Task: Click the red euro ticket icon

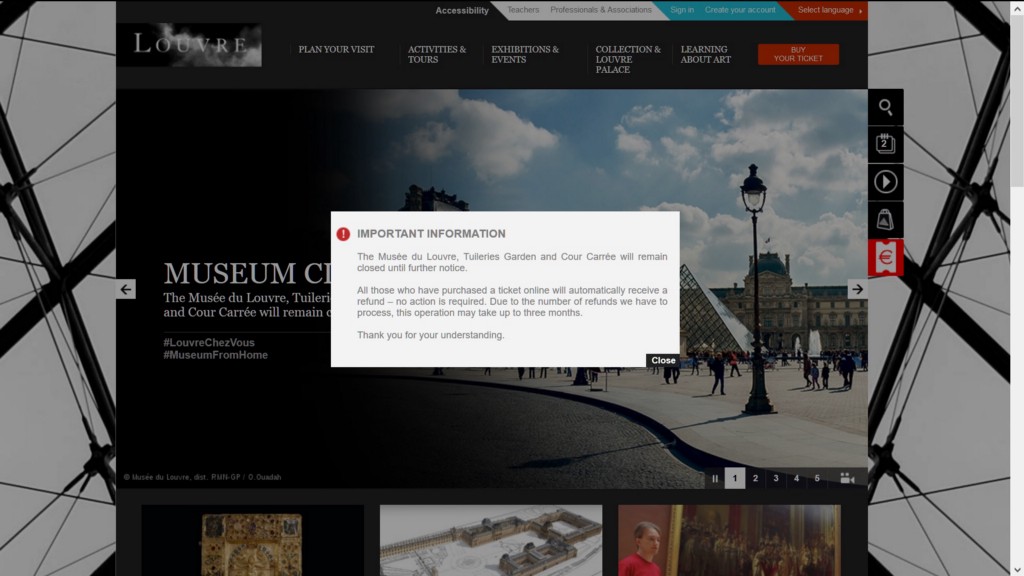Action: 886,257
